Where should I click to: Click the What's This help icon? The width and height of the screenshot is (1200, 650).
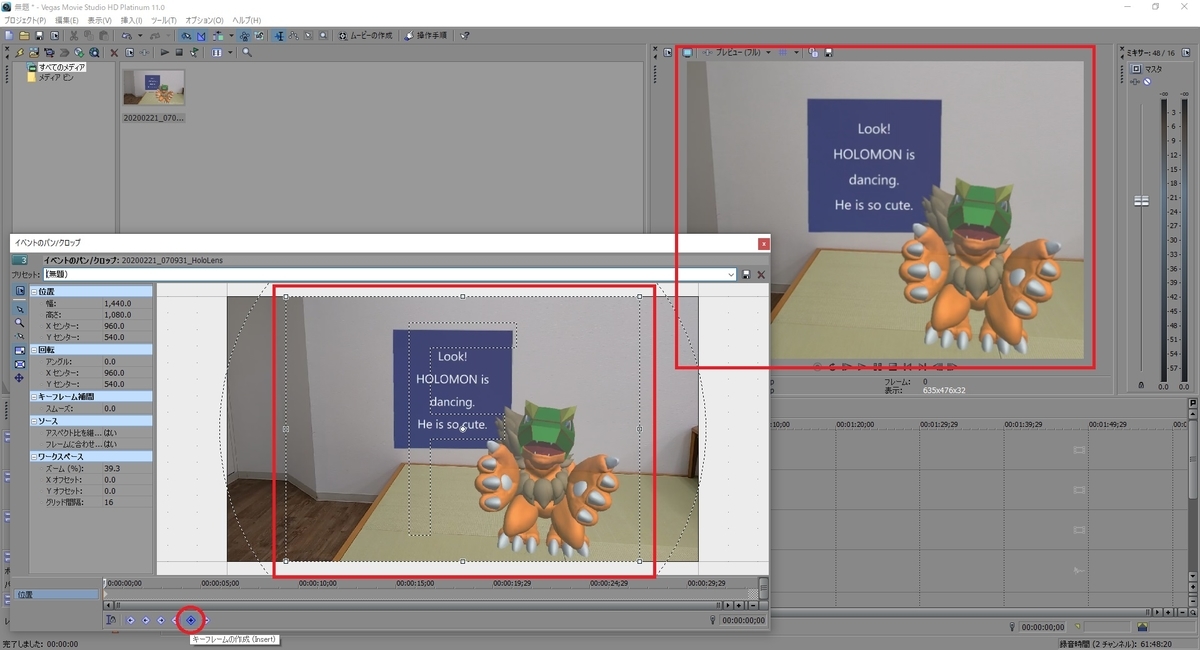click(464, 35)
